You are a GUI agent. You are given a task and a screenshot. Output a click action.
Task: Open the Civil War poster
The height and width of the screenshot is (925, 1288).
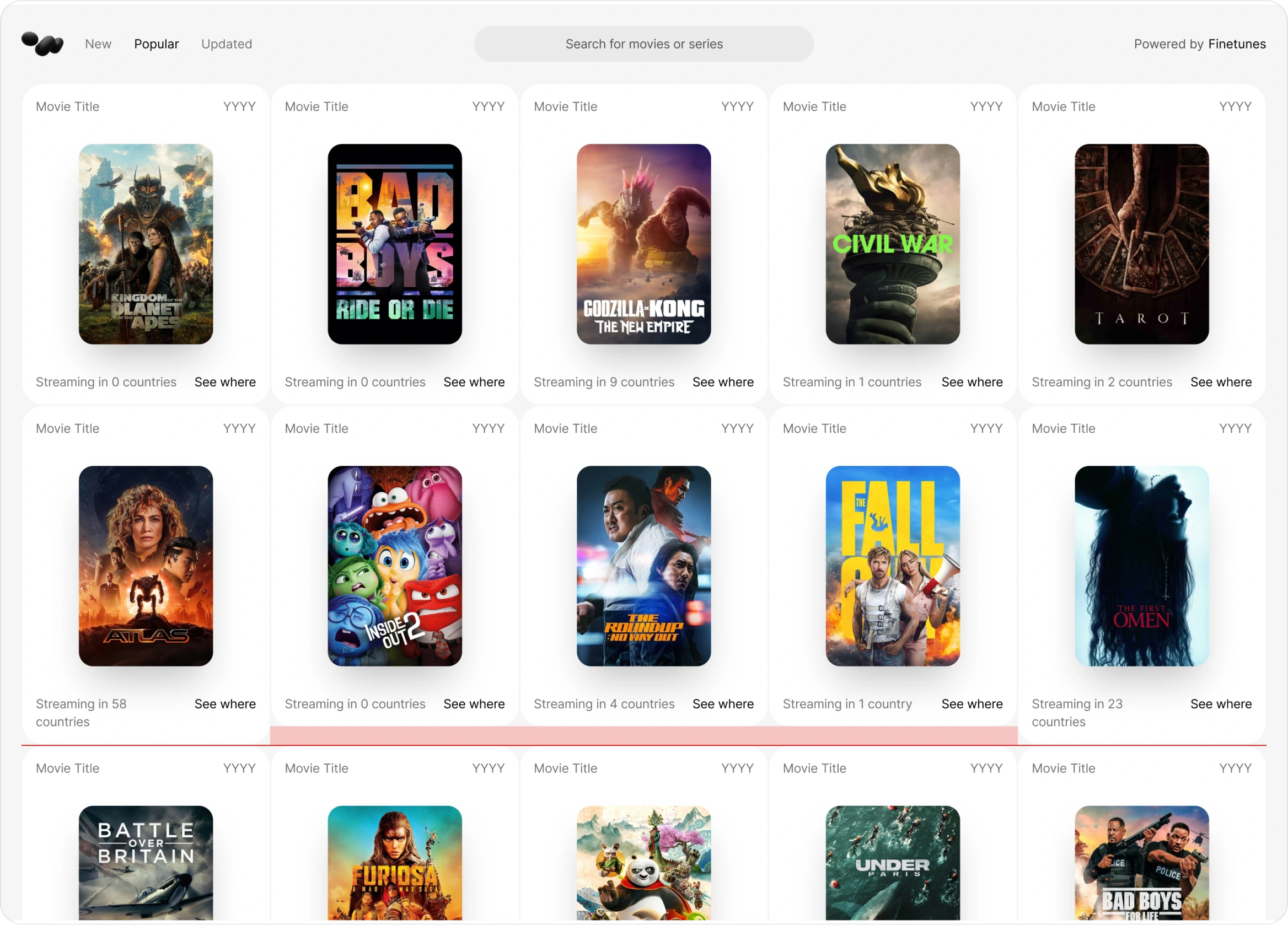[892, 244]
